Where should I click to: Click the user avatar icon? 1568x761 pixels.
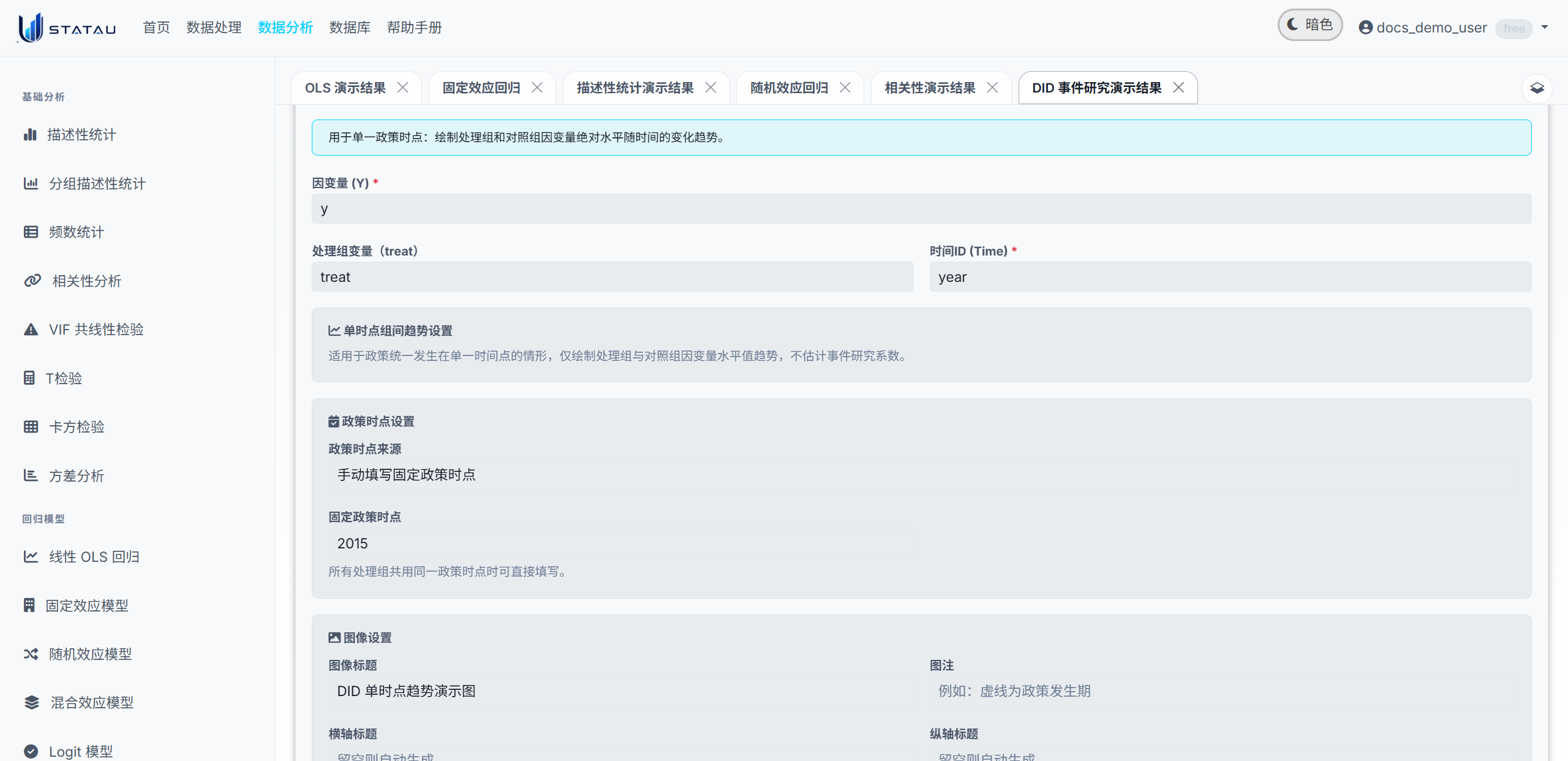pyautogui.click(x=1365, y=28)
